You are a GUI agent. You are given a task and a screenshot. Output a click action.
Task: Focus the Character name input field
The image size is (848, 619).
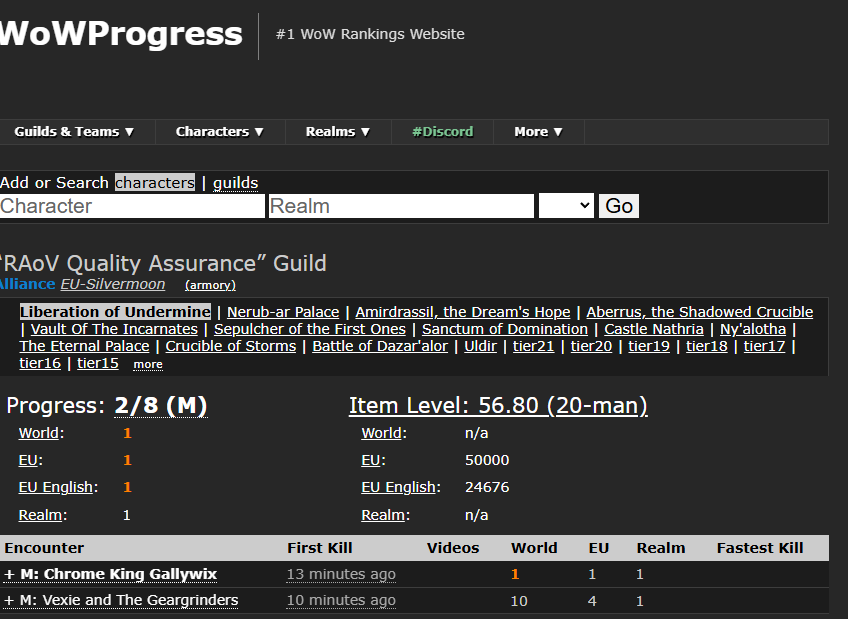point(132,206)
